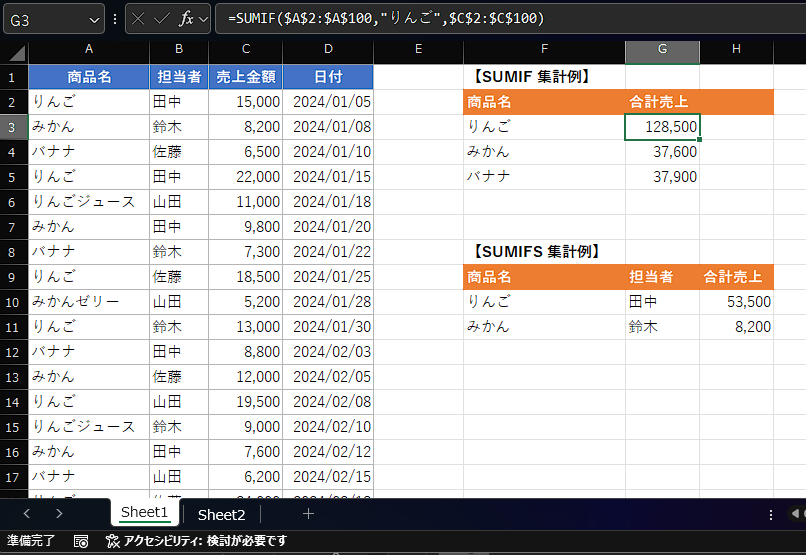Click the Insert Function fx icon
Viewport: 806px width, 555px height.
(186, 19)
